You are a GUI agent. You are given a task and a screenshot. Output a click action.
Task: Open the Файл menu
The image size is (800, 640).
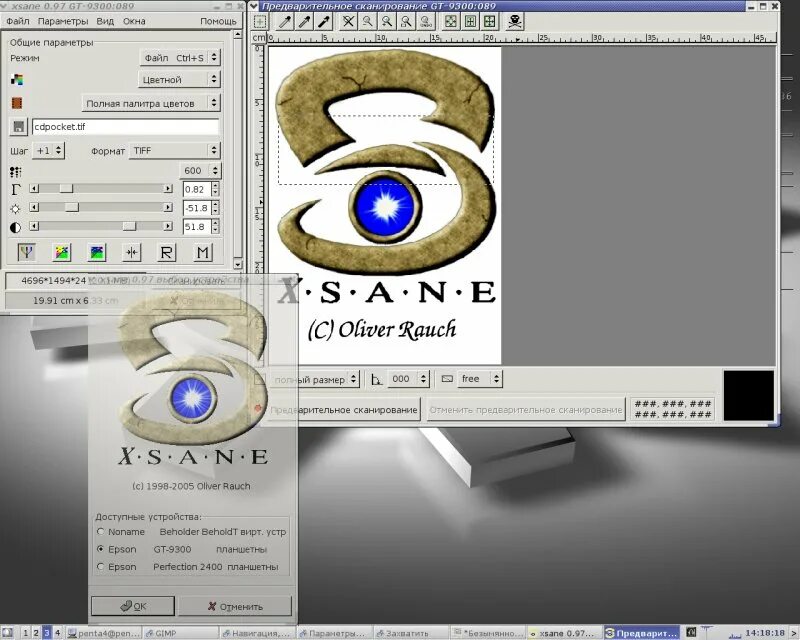(x=18, y=21)
